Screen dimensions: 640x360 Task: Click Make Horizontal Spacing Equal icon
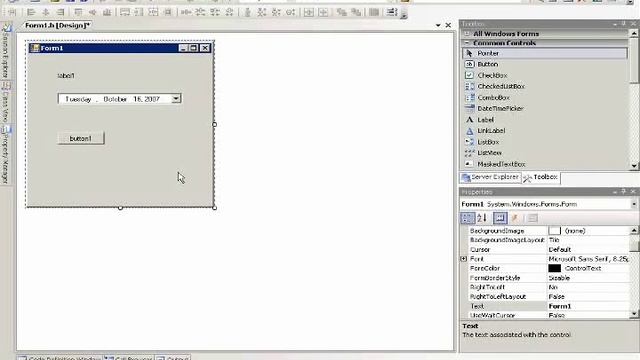coord(186,12)
